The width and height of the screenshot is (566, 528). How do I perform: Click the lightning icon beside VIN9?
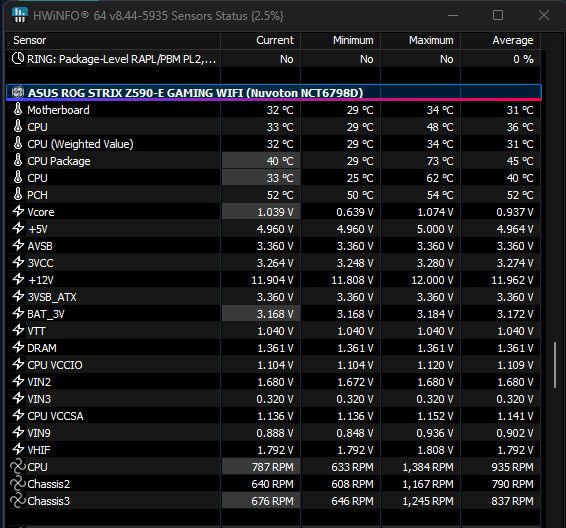click(18, 432)
